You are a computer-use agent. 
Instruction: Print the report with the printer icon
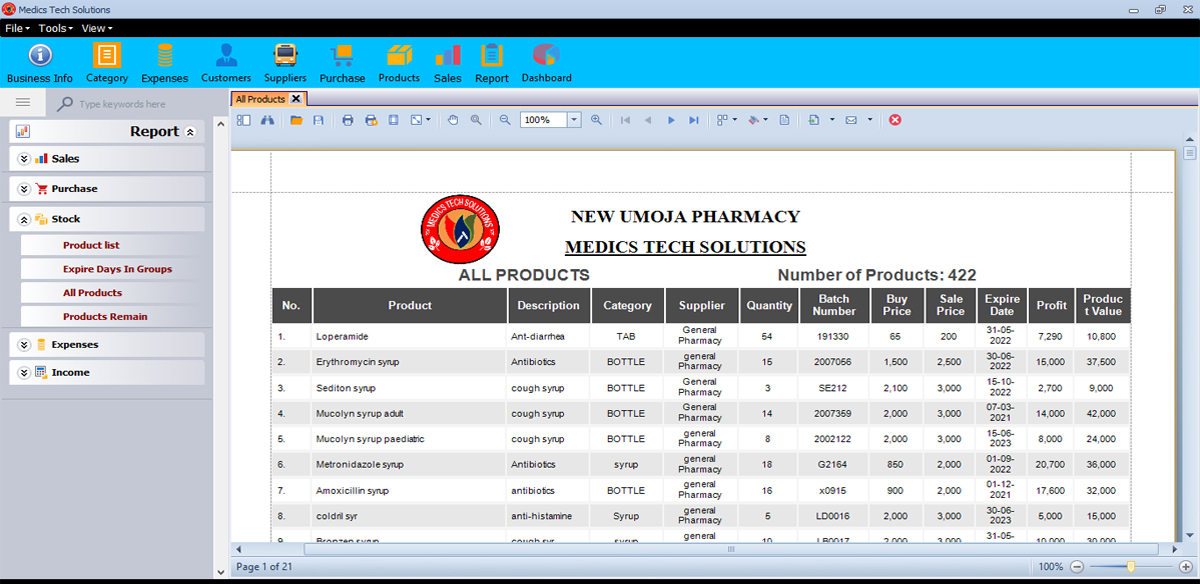[348, 120]
